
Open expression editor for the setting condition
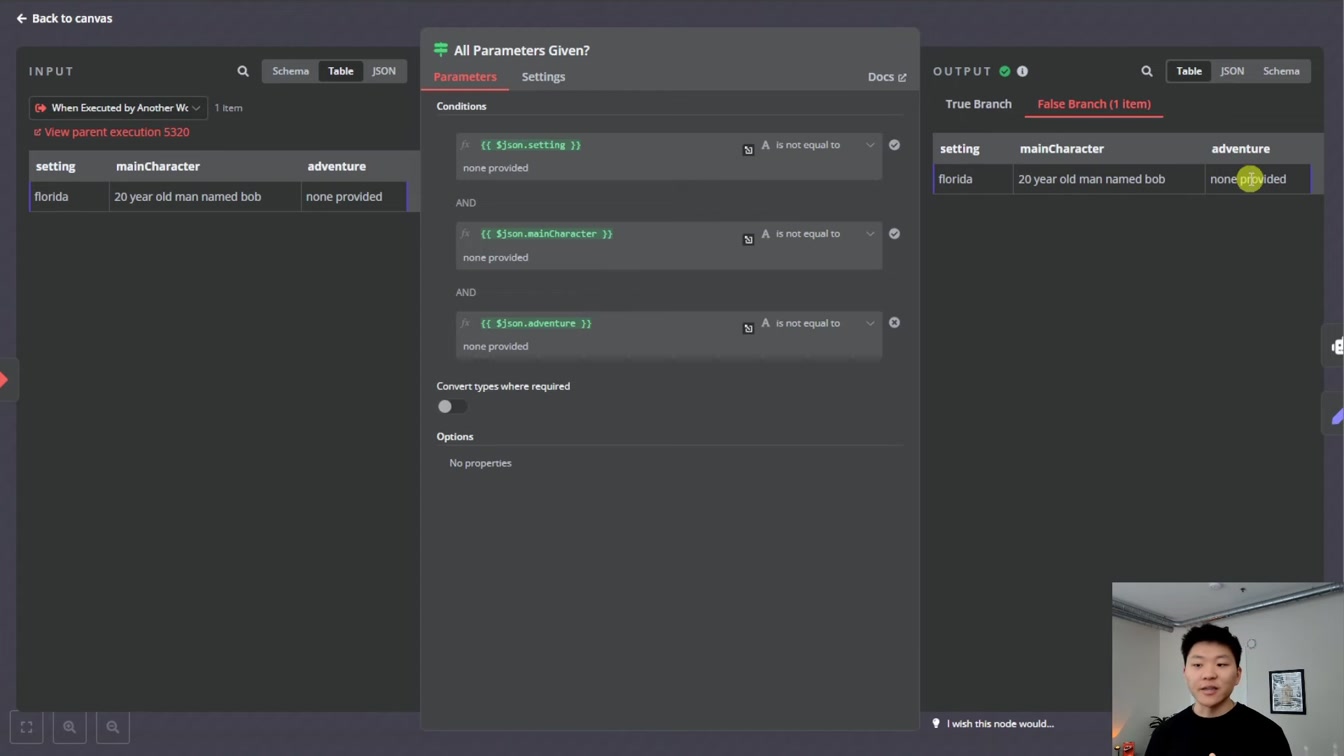(748, 150)
